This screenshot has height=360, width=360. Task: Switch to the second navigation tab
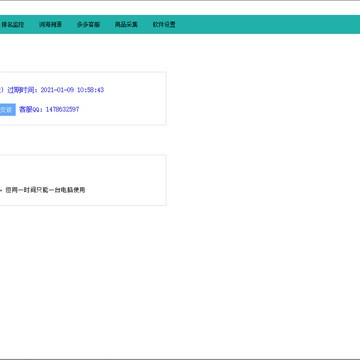pos(50,24)
